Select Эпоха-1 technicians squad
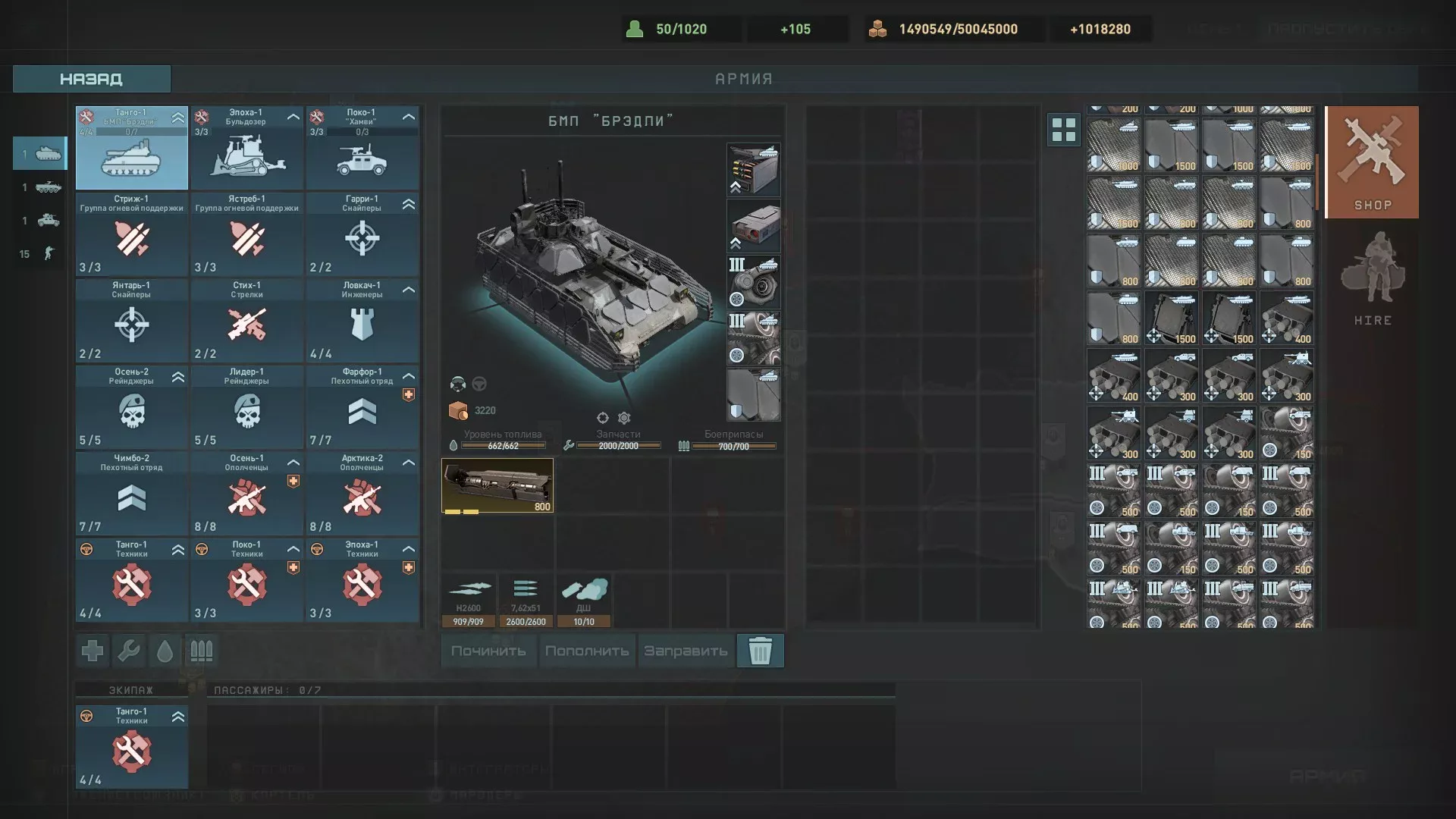The width and height of the screenshot is (1456, 819). 362,580
